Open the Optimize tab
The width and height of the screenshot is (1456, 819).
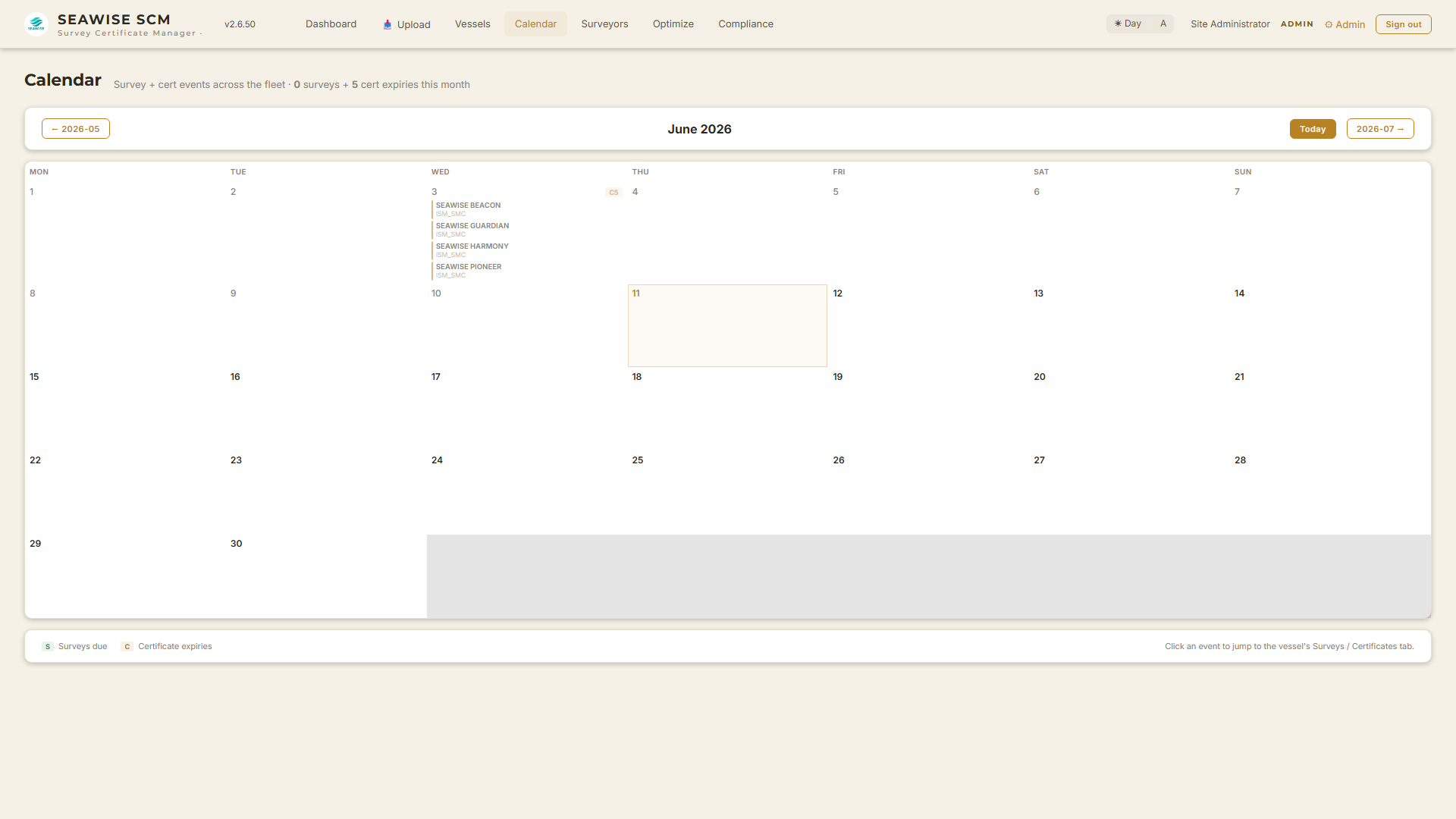tap(673, 24)
